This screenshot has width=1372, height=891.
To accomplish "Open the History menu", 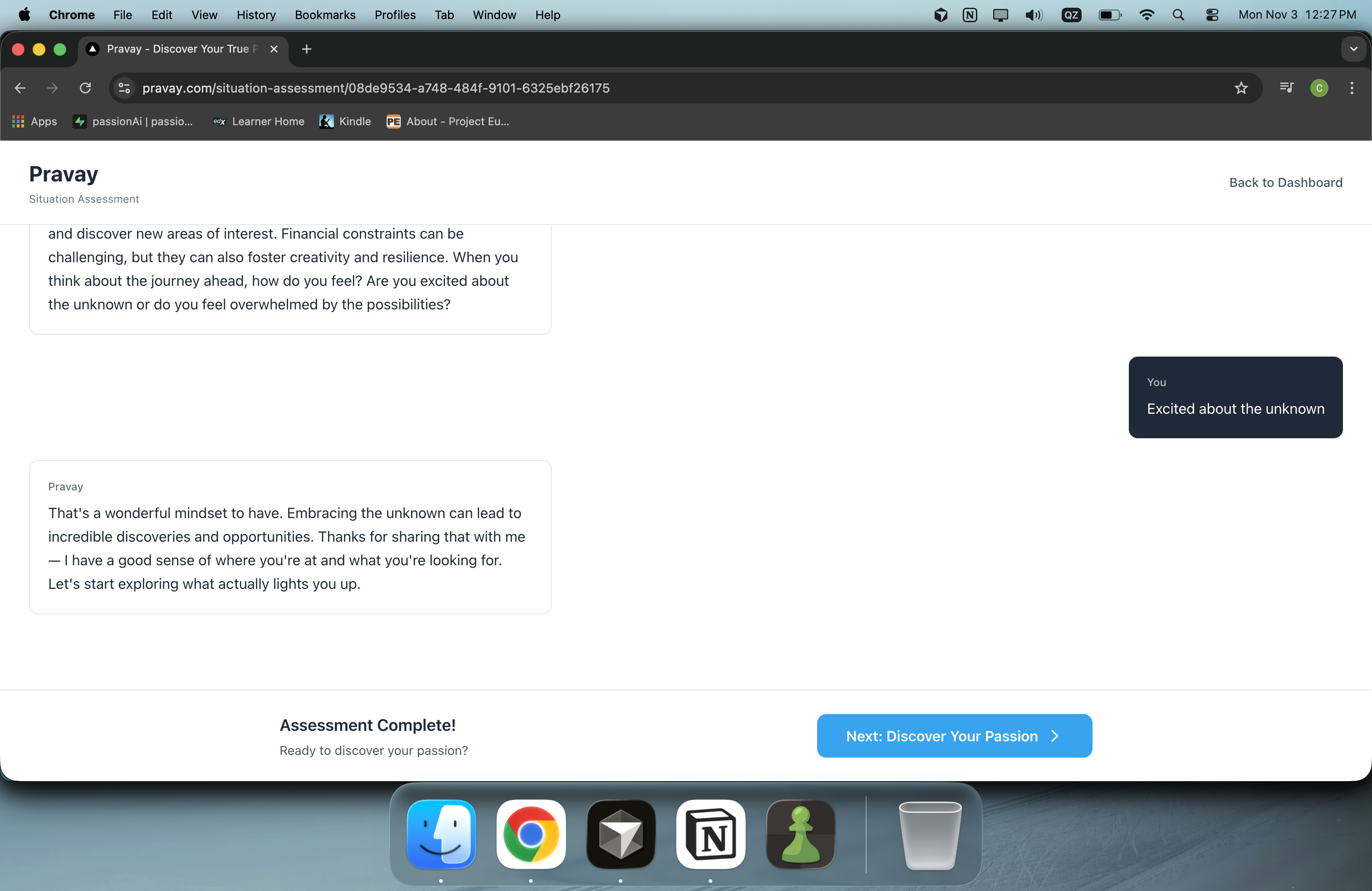I will coord(256,15).
